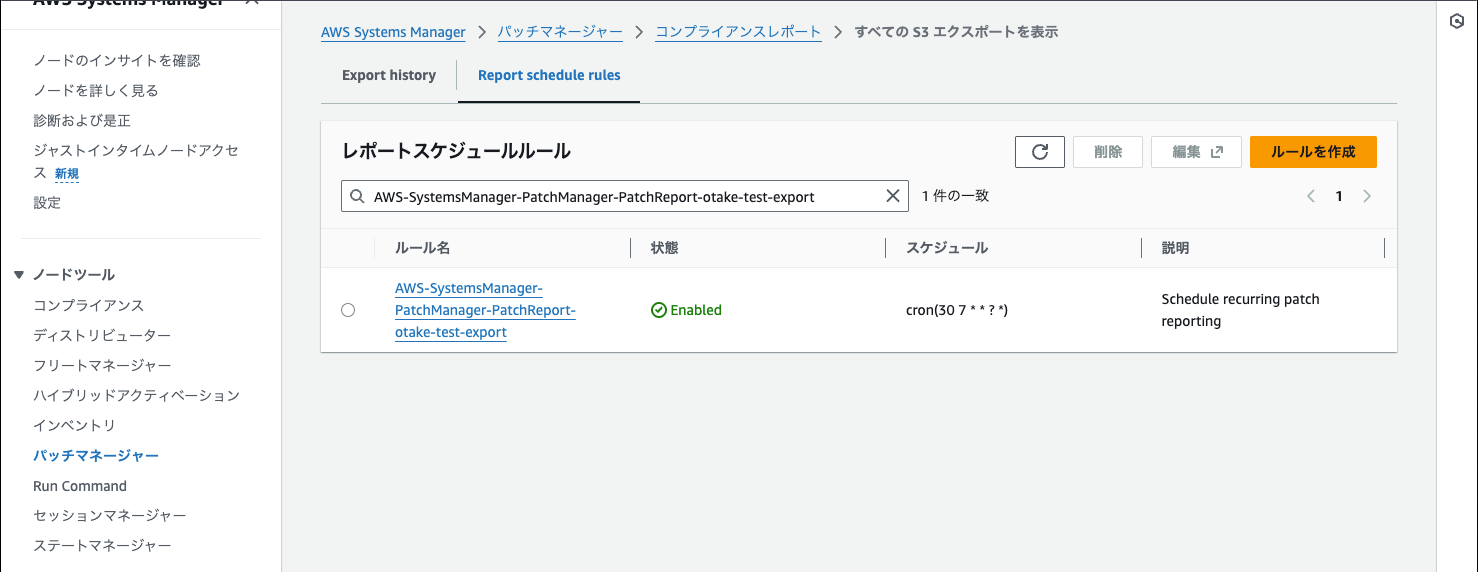Image resolution: width=1478 pixels, height=572 pixels.
Task: Open AWS Systems Manager breadcrumb link
Action: [x=393, y=32]
